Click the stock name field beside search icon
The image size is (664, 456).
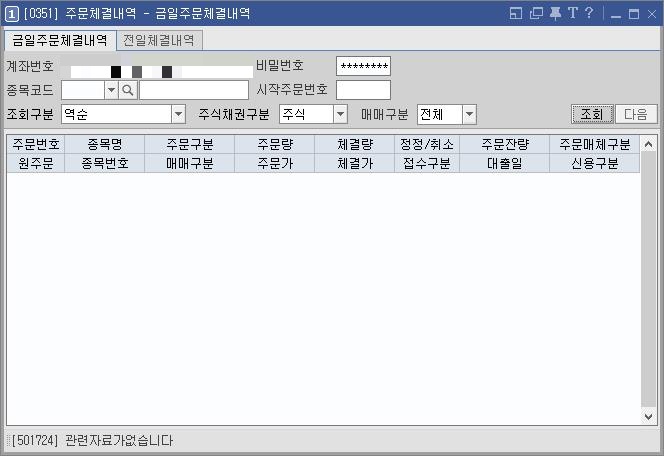tap(194, 90)
